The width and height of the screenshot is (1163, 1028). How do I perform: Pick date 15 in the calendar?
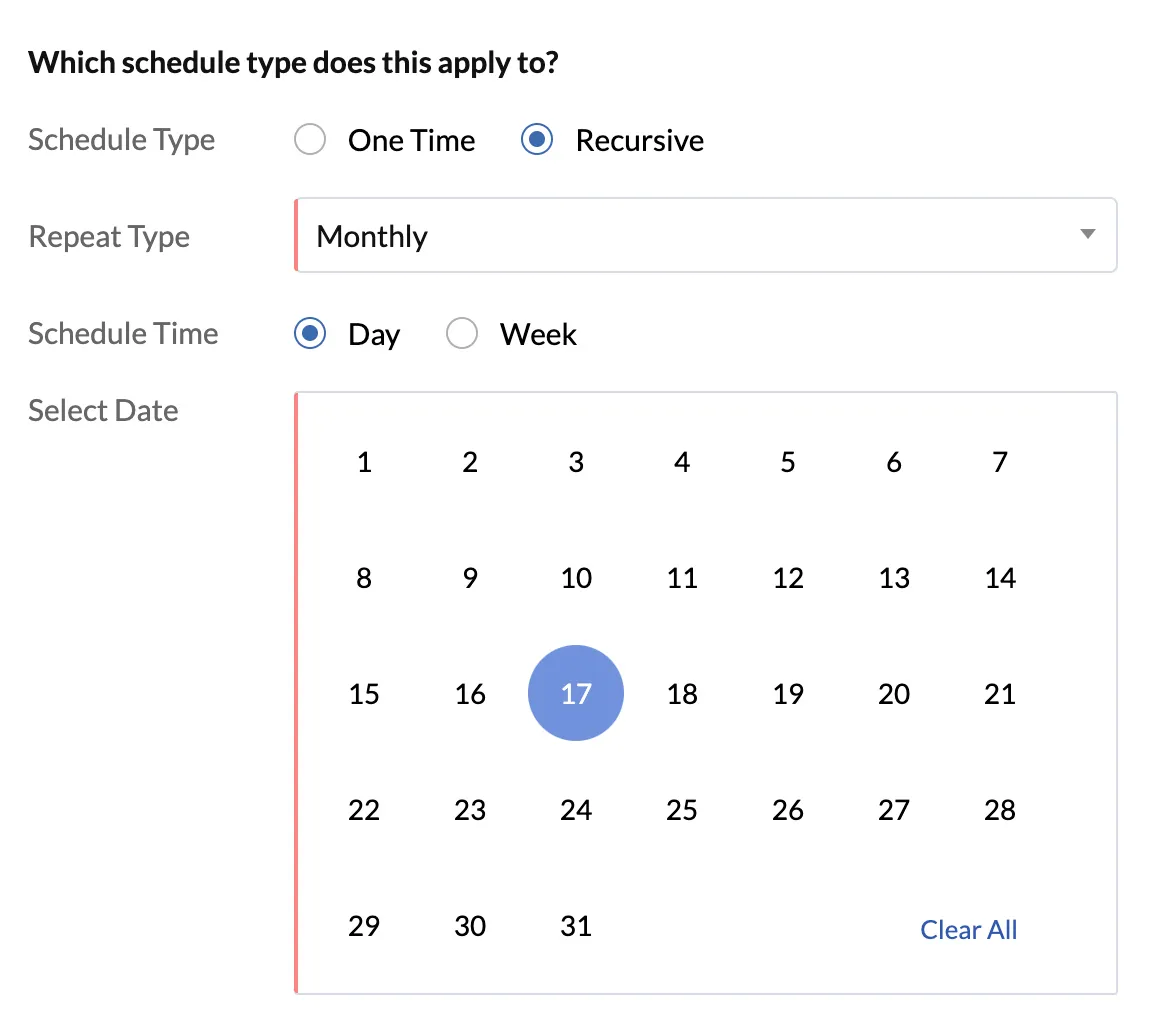coord(364,693)
